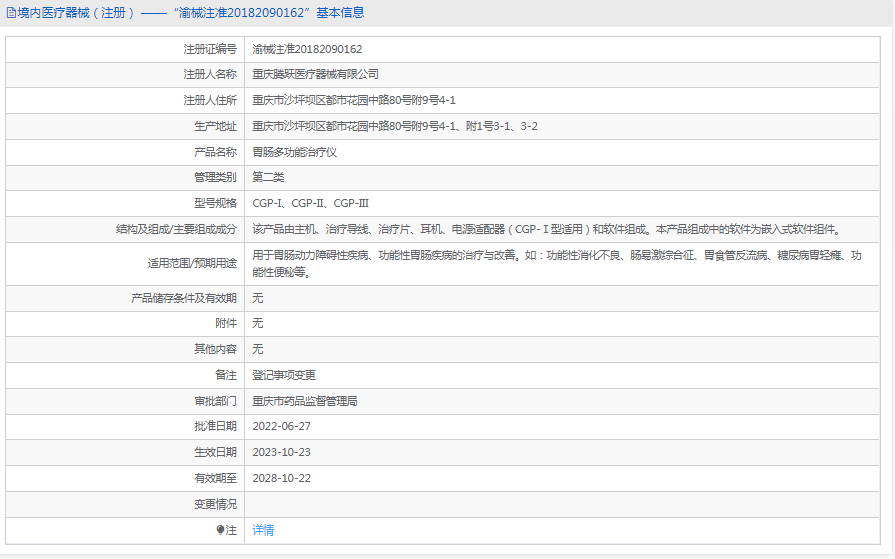
Task: Select remark value 登记事项变更
Action: pos(284,375)
